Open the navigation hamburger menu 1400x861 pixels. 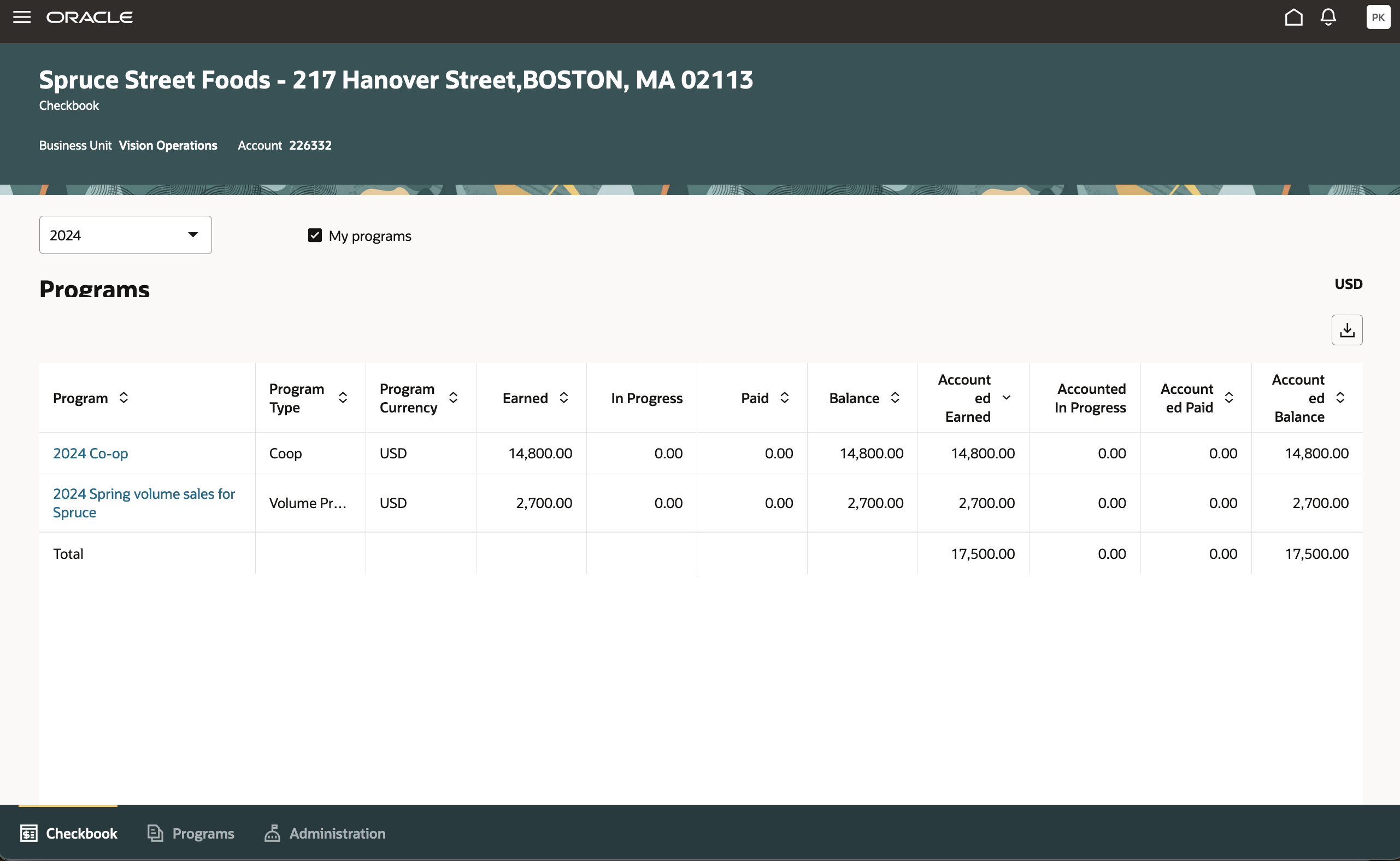pyautogui.click(x=22, y=17)
